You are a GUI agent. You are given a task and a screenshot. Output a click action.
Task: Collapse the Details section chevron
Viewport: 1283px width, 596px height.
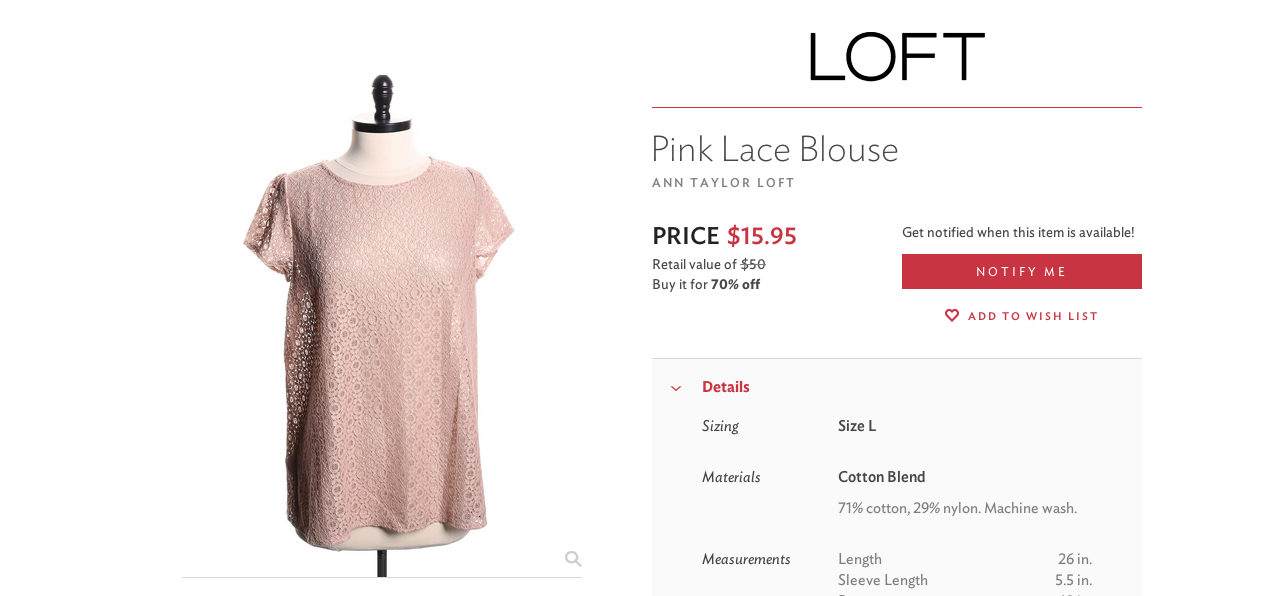tap(676, 388)
